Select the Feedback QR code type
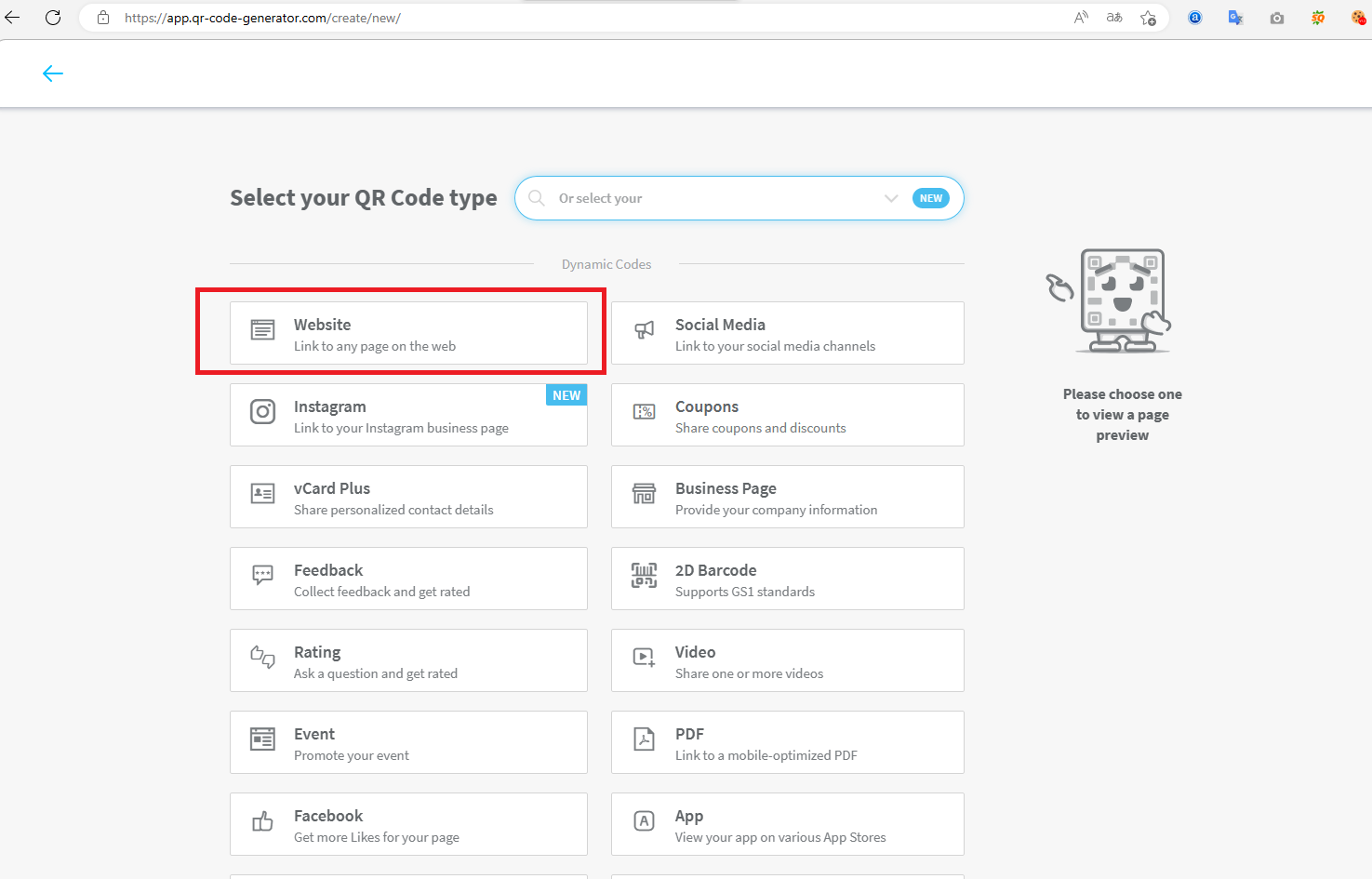 [x=408, y=579]
